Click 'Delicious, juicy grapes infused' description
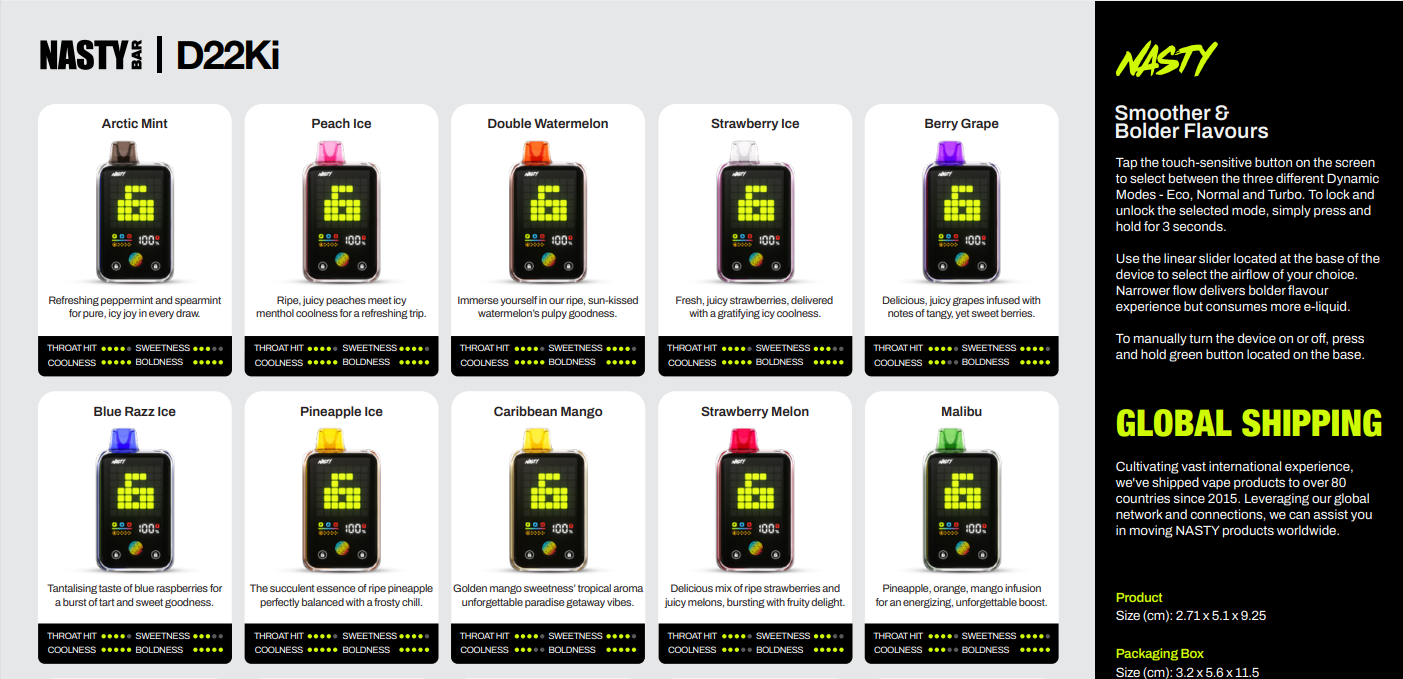This screenshot has height=679, width=1403. pos(961,307)
